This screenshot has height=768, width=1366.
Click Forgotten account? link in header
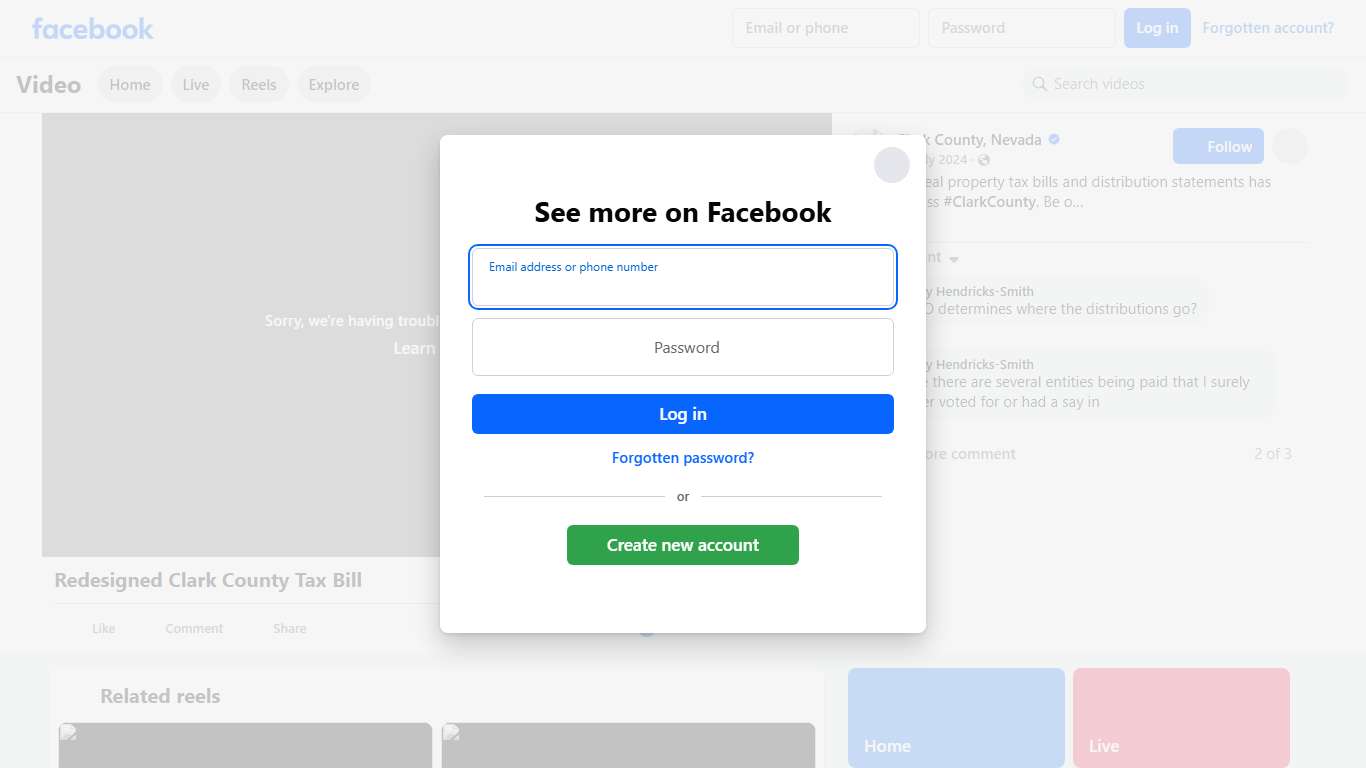click(x=1268, y=28)
